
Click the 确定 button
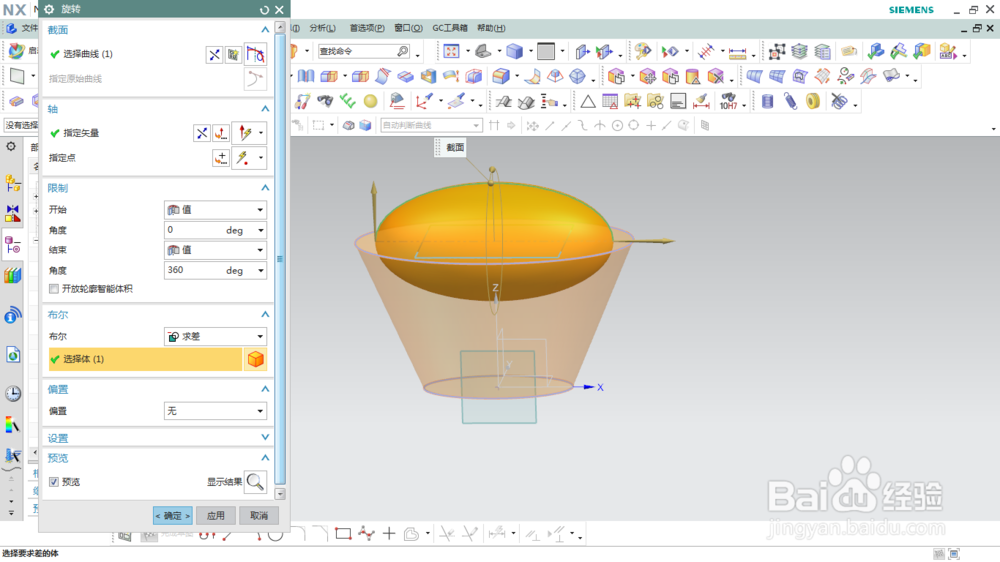click(173, 515)
